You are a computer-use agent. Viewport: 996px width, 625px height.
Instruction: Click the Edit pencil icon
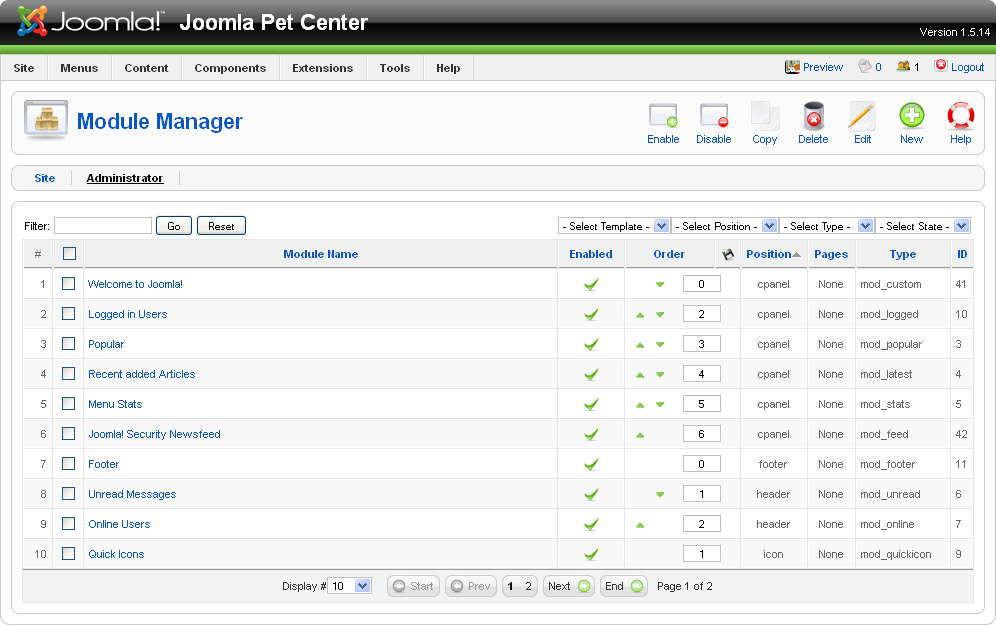coord(862,116)
